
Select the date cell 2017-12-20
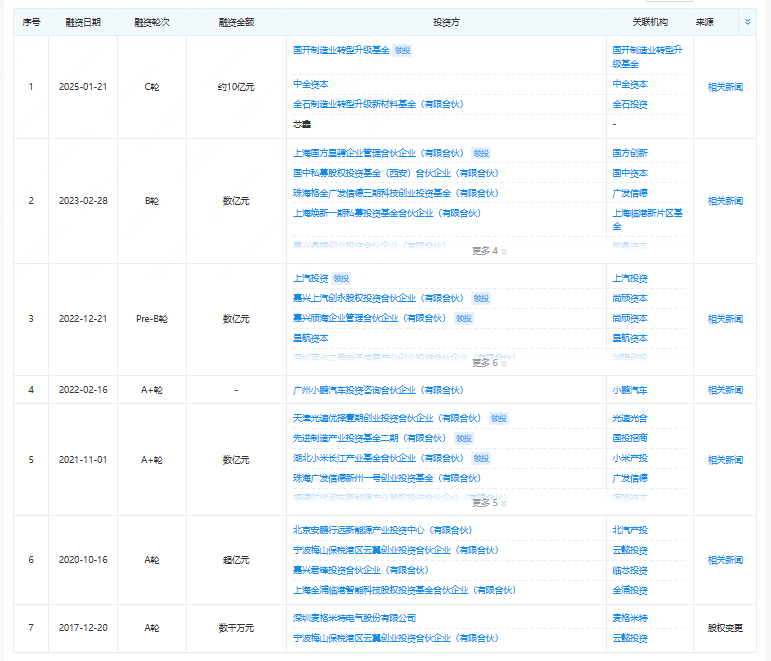point(83,628)
